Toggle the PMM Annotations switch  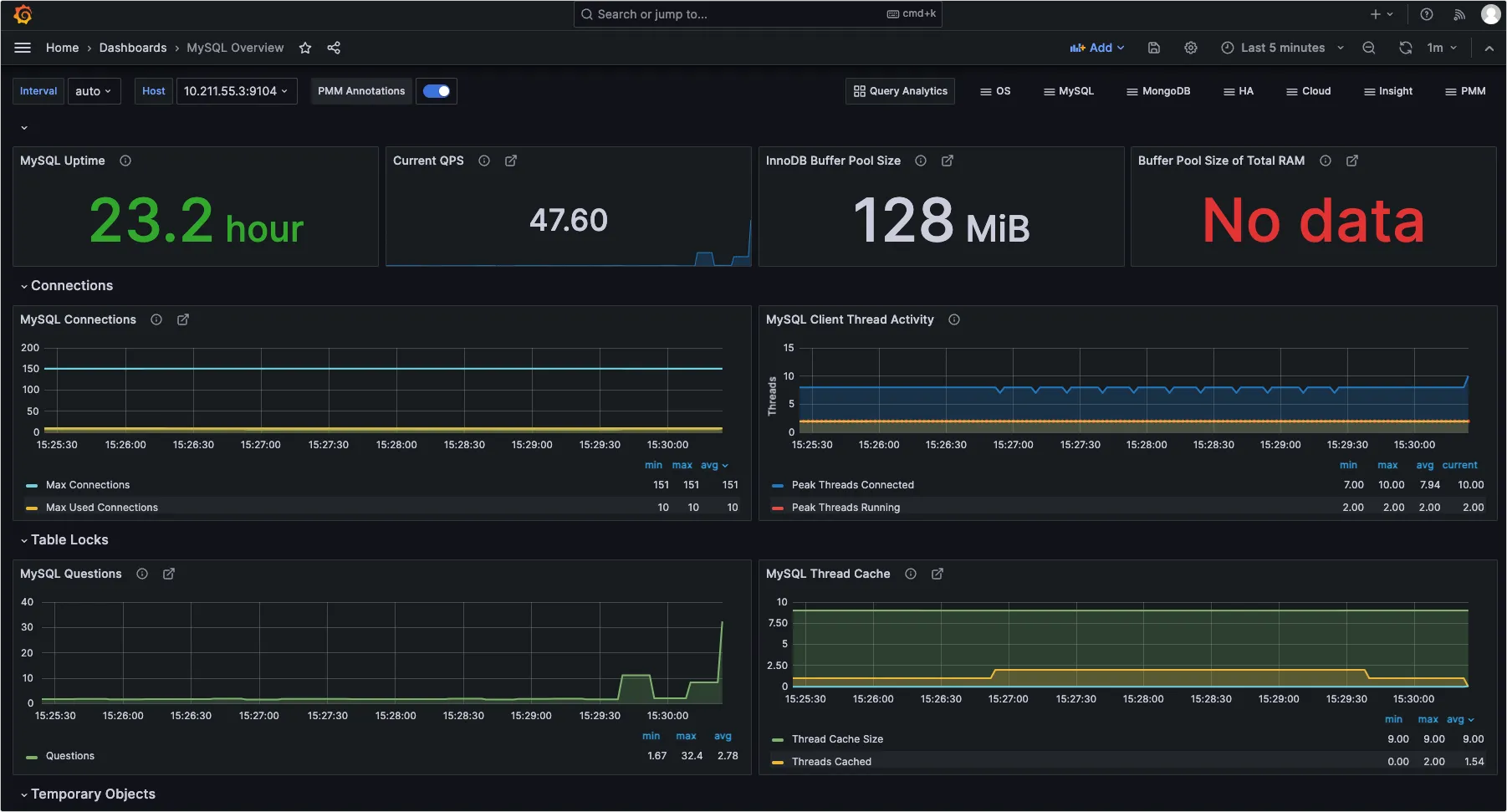[437, 91]
